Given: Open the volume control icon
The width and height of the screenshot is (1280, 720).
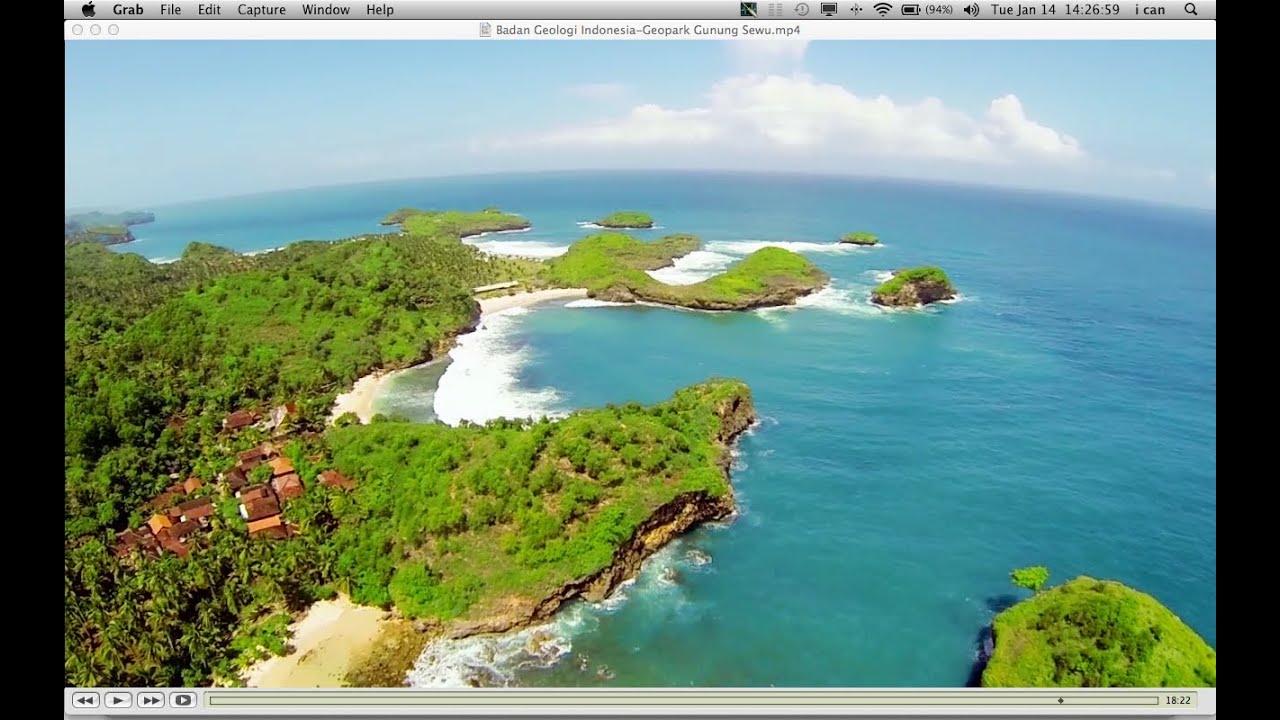Looking at the screenshot, I should click(971, 9).
